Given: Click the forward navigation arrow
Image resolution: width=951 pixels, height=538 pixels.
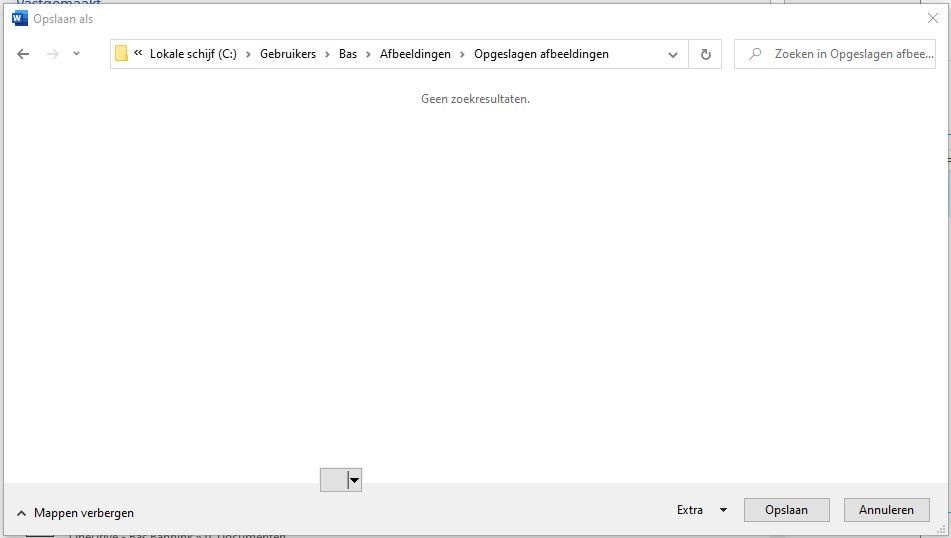Looking at the screenshot, I should [x=53, y=54].
